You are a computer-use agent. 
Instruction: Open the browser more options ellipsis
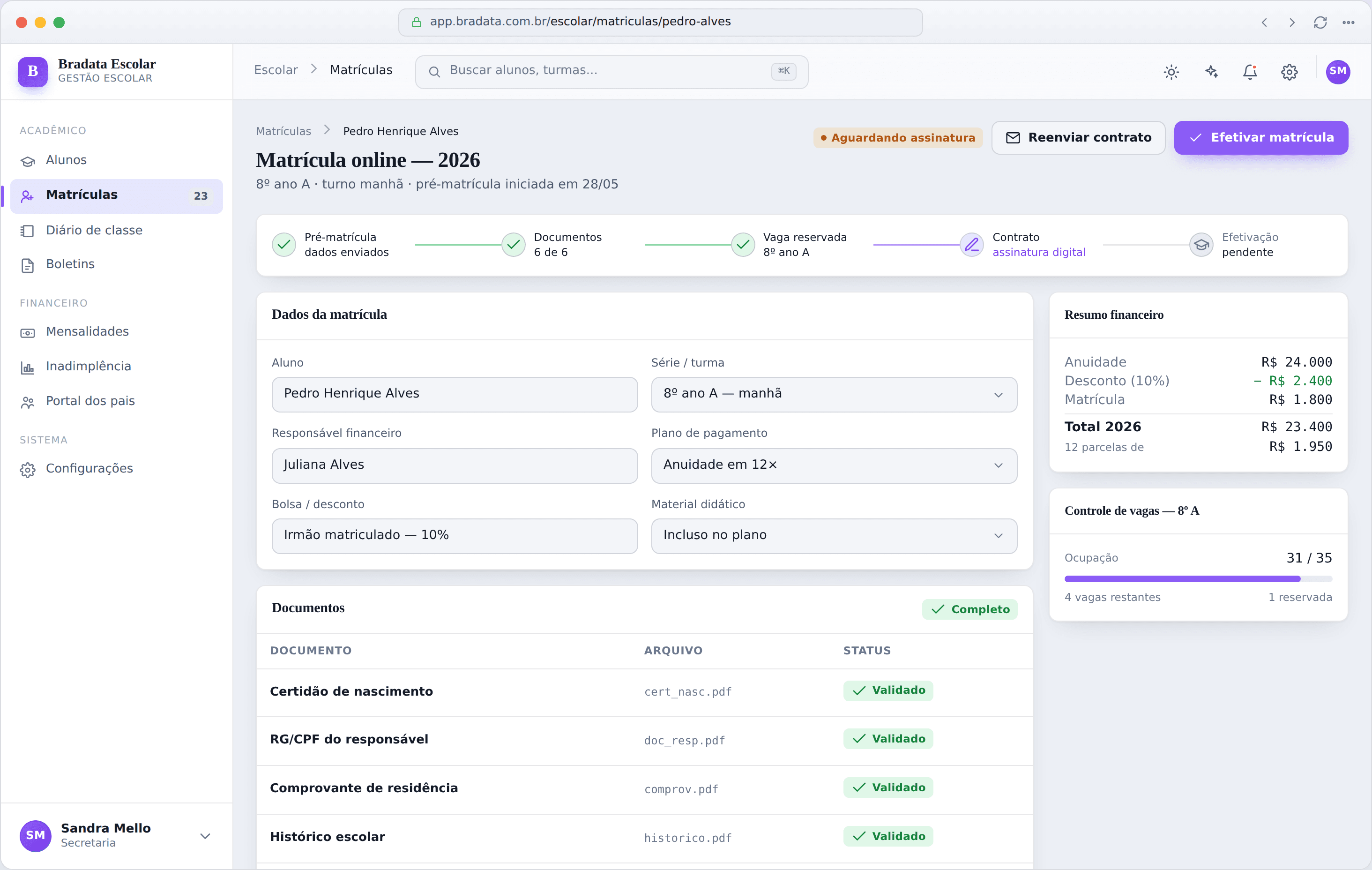(1348, 22)
